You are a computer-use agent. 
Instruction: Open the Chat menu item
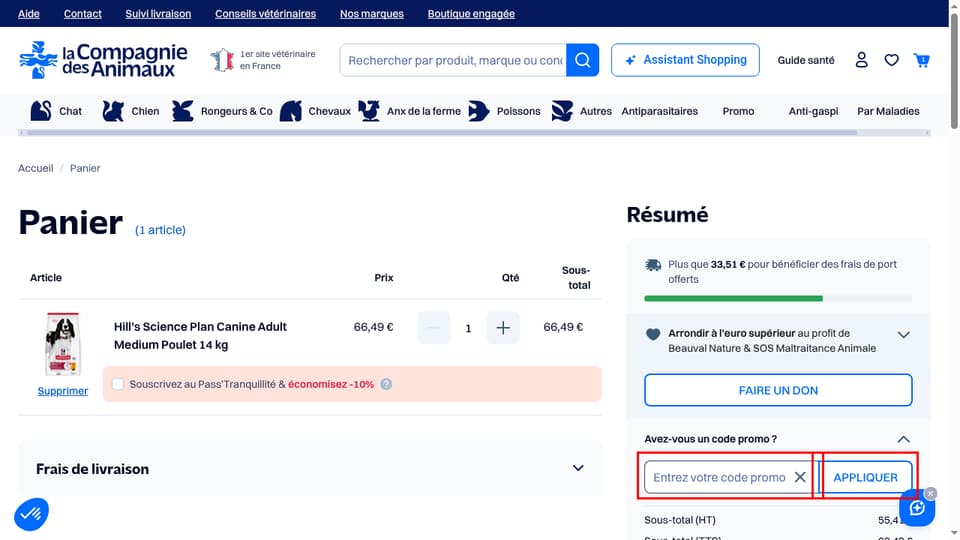click(x=70, y=111)
